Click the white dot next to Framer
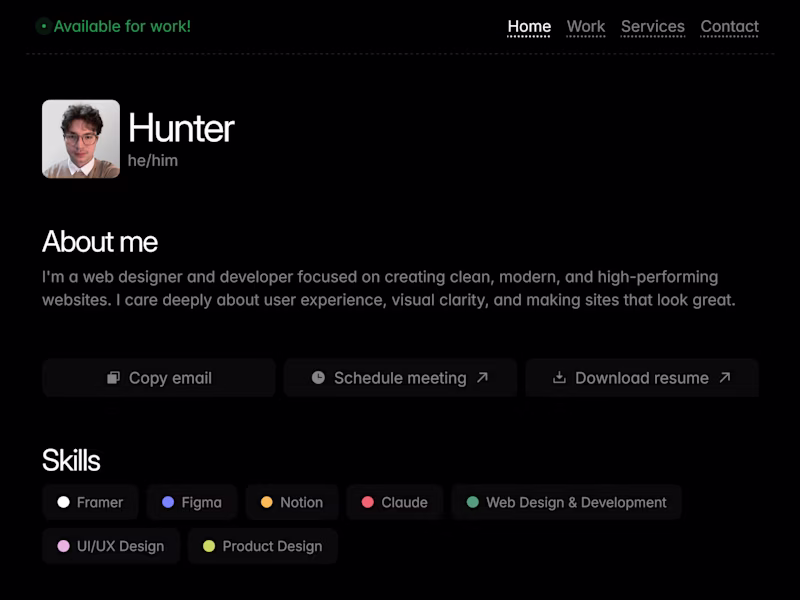This screenshot has height=600, width=800. (63, 502)
